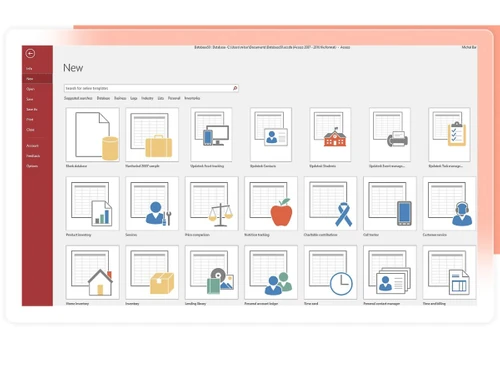Choose Services template with technician icon
Image resolution: width=500 pixels, height=375 pixels.
point(152,203)
